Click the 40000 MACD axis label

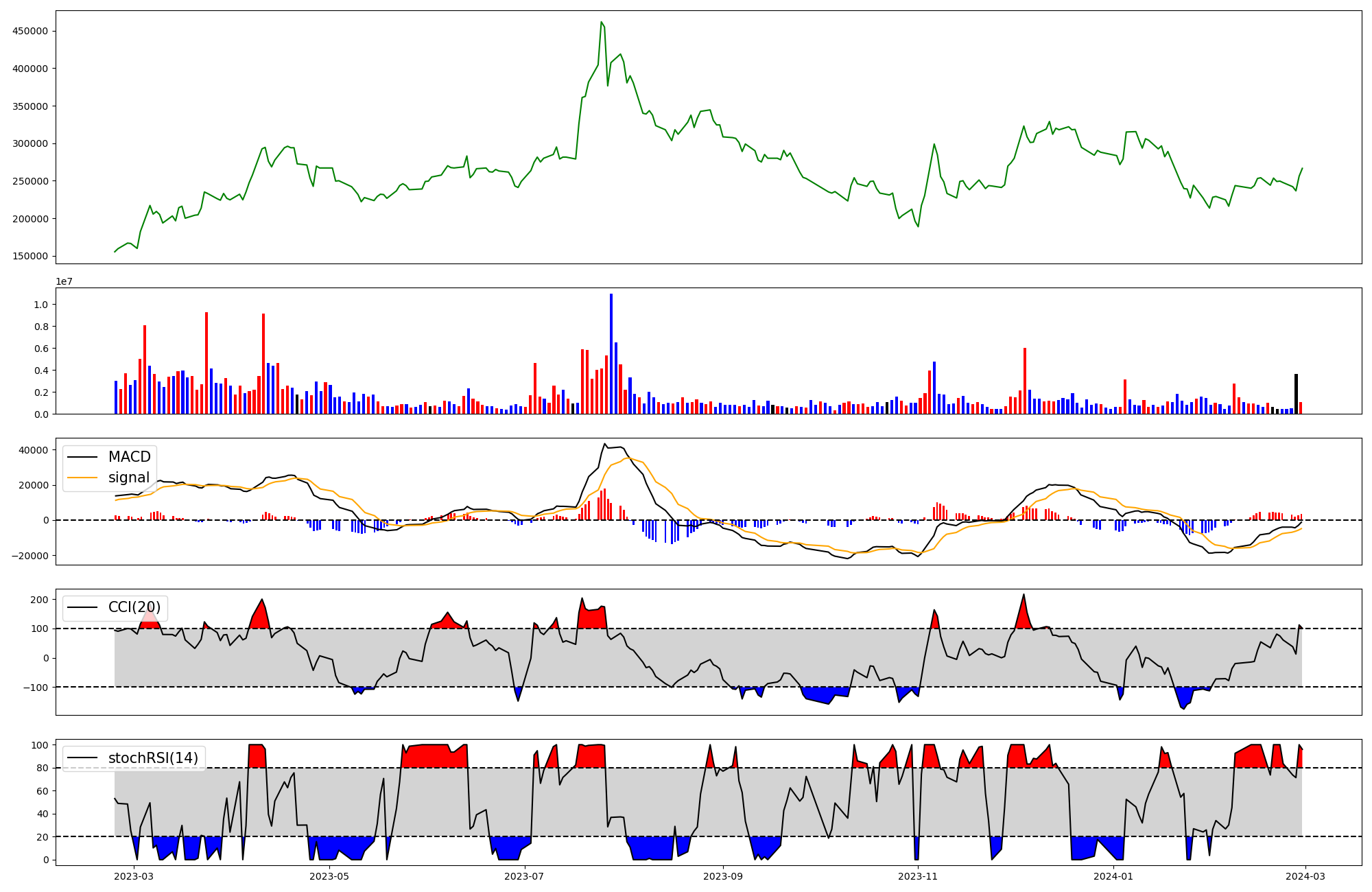(x=34, y=450)
